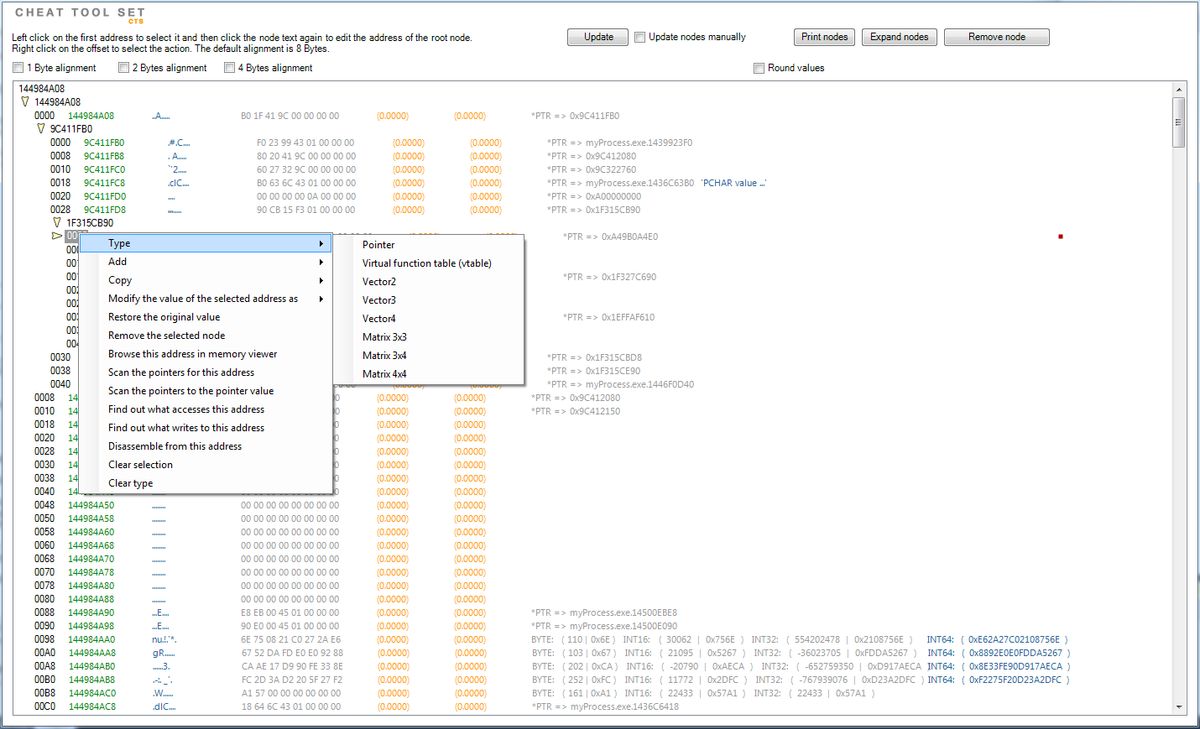This screenshot has height=729, width=1200.
Task: Toggle the Round values checkbox
Action: (x=759, y=68)
